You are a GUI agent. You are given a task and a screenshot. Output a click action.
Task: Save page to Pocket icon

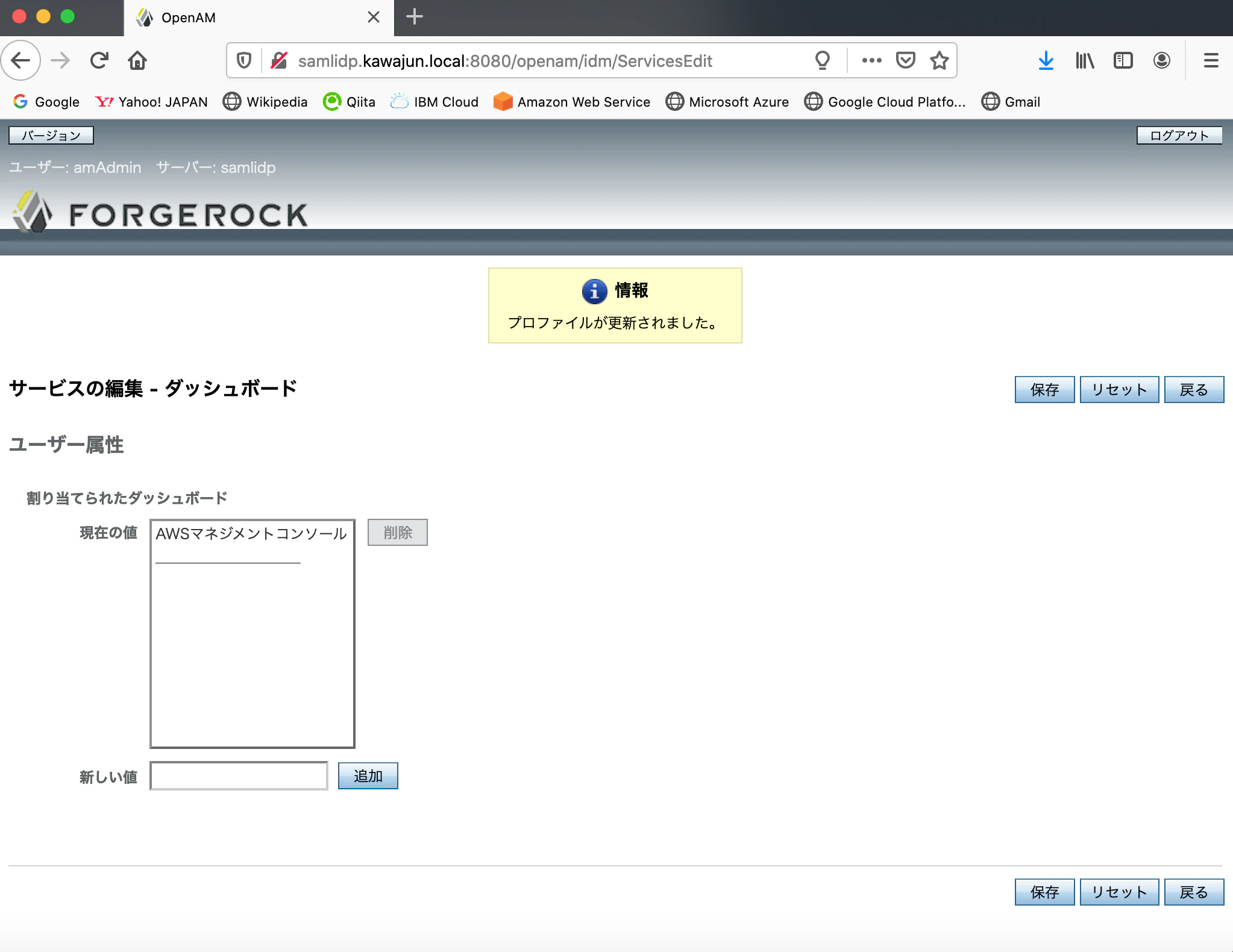(906, 60)
